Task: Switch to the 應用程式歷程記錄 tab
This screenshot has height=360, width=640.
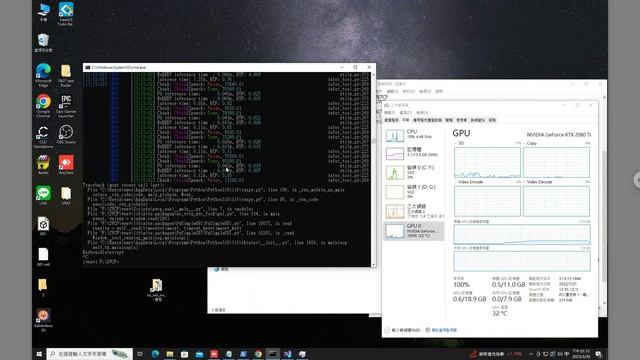Action: 427,120
